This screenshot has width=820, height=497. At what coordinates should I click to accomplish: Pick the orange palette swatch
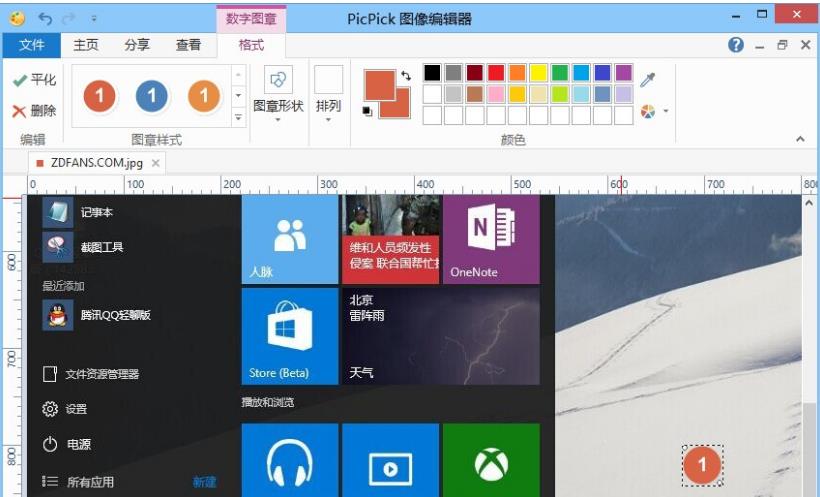pyautogui.click(x=517, y=73)
